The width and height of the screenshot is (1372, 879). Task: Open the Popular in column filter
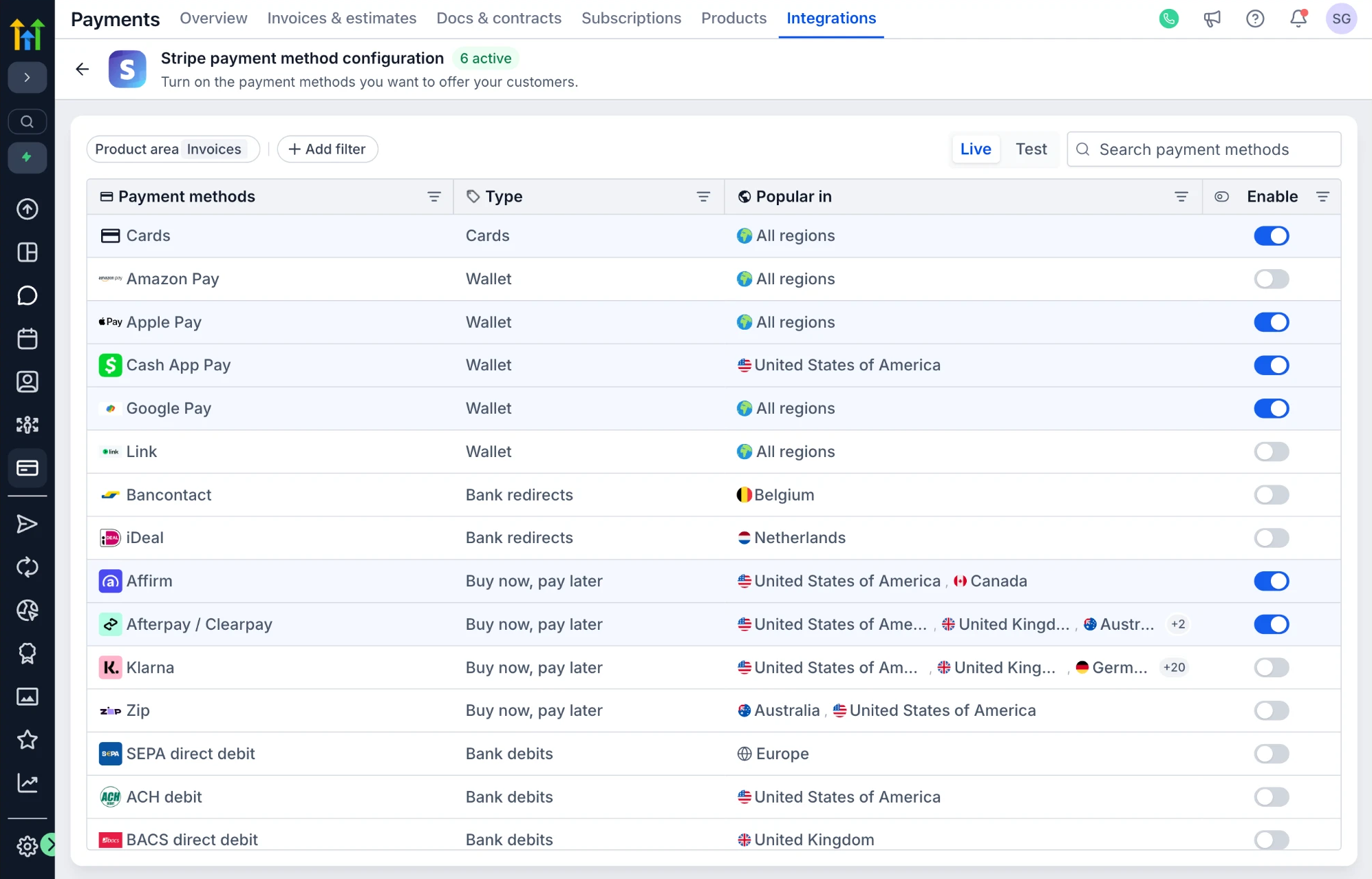[x=1181, y=197]
